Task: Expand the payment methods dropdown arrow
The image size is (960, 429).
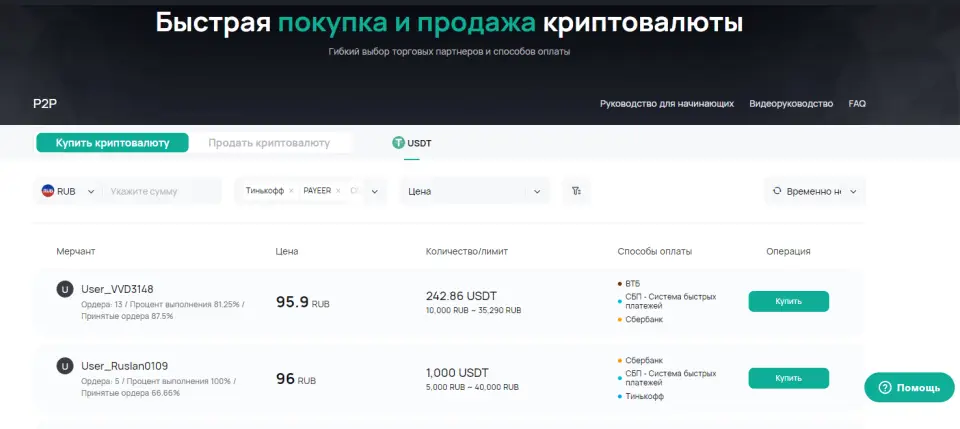Action: coord(375,192)
